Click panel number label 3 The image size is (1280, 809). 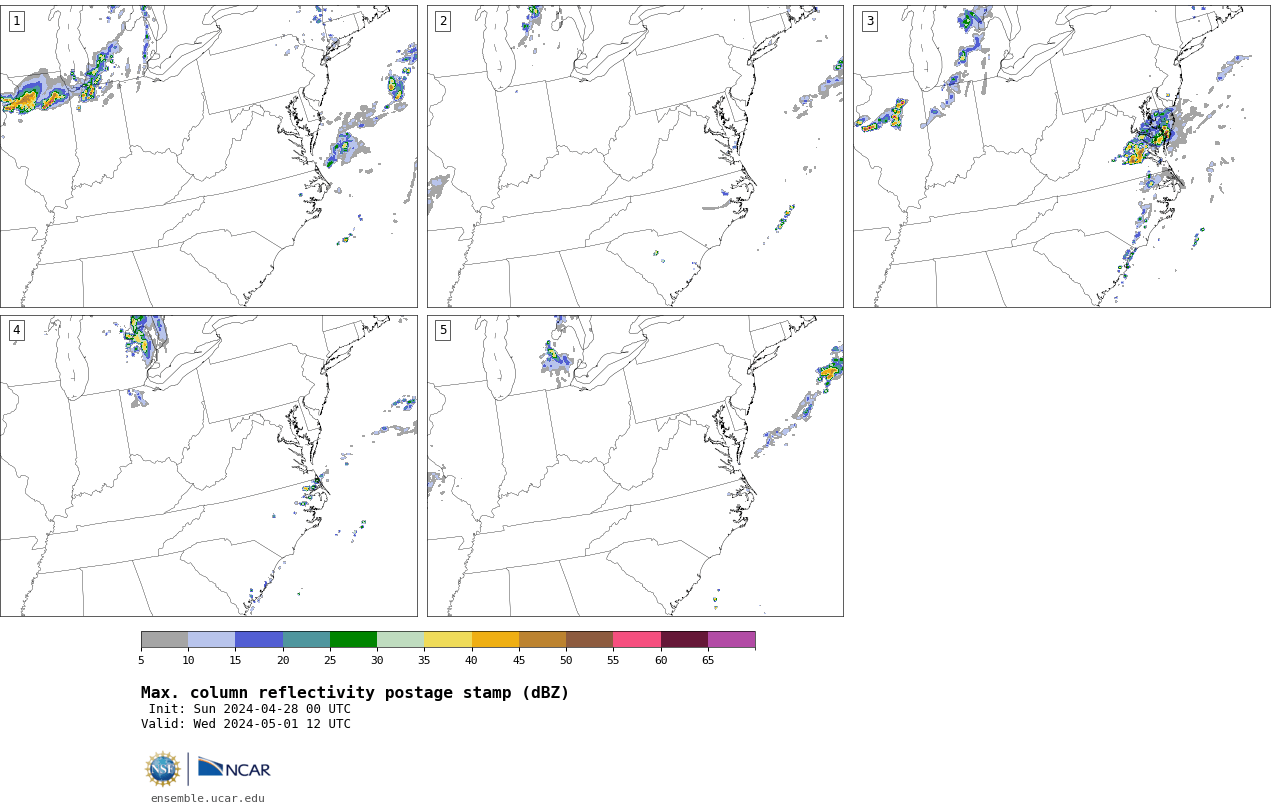tap(869, 21)
